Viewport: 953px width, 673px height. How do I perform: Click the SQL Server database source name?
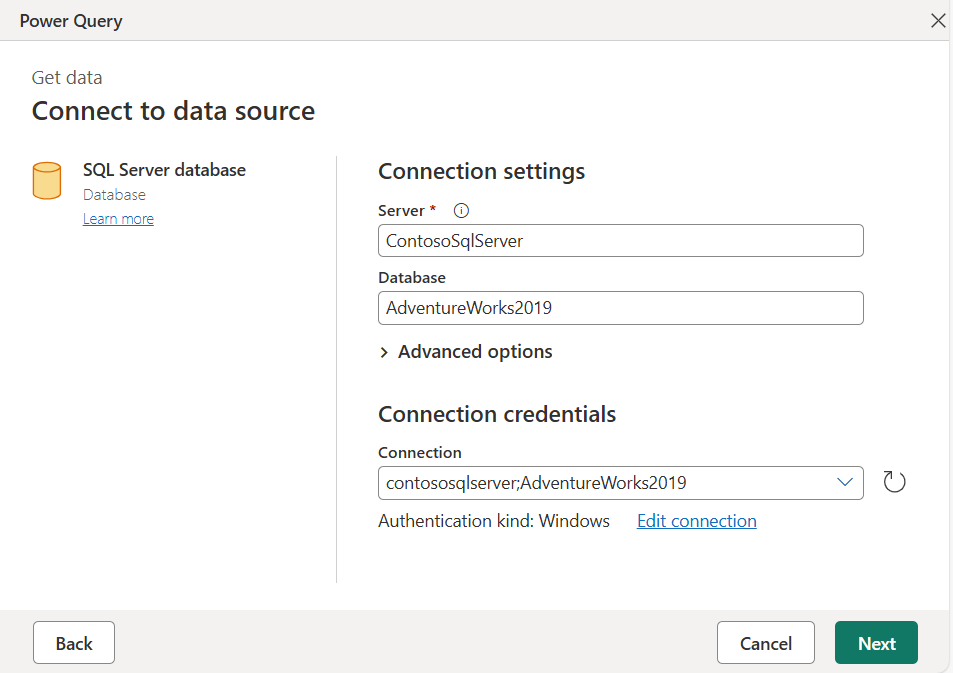164,169
